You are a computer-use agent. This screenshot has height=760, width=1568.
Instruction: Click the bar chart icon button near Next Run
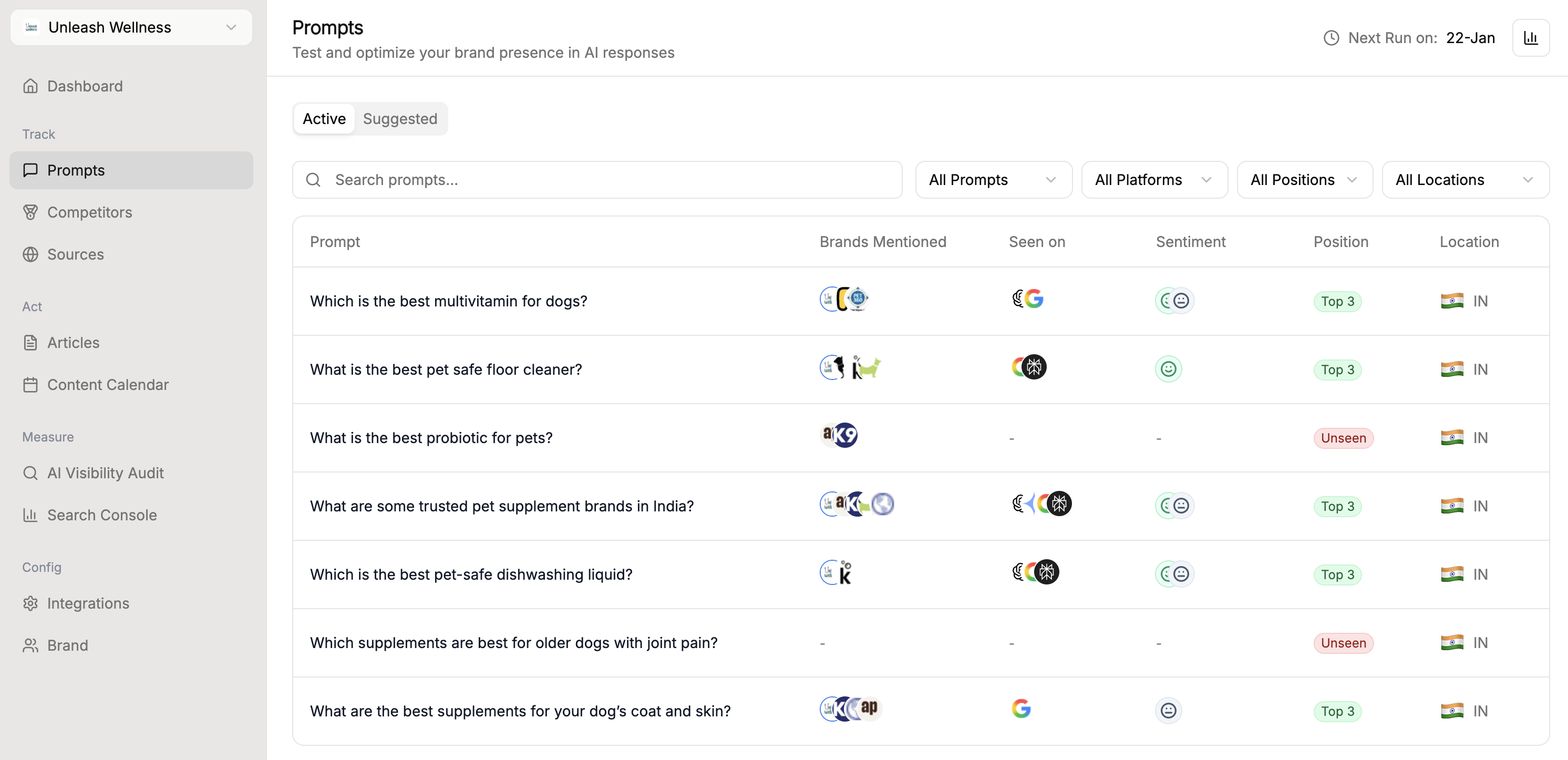tap(1530, 38)
